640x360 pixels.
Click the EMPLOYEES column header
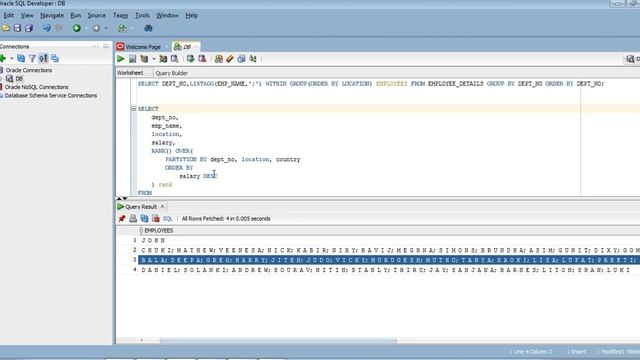click(x=159, y=231)
